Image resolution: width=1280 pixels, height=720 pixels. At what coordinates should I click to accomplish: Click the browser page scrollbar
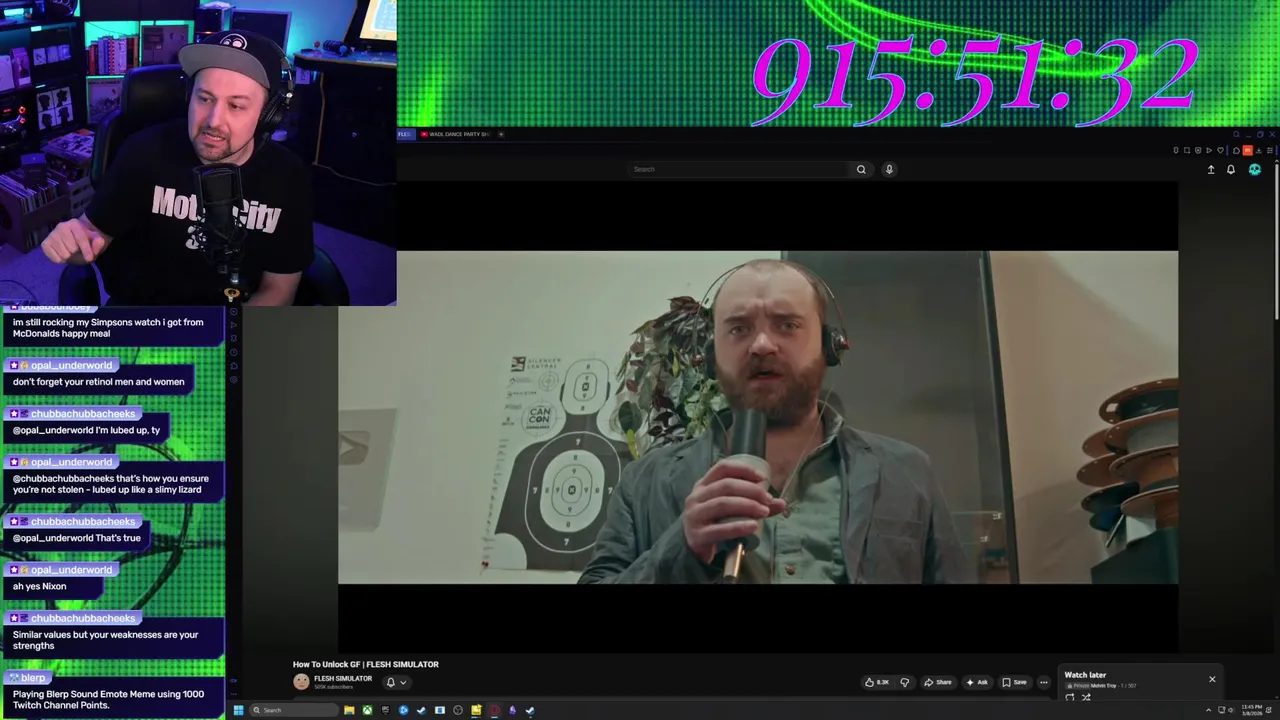pyautogui.click(x=1275, y=240)
